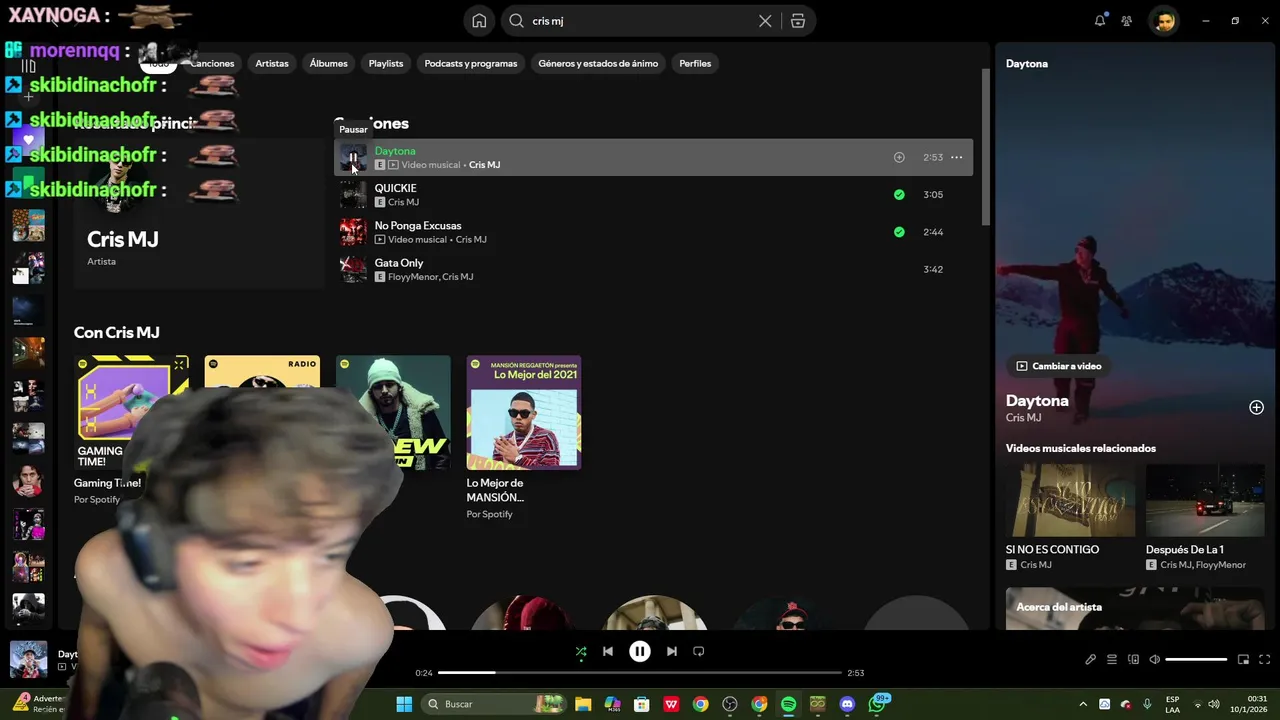Clear the 'cris mj' search text

[x=765, y=21]
